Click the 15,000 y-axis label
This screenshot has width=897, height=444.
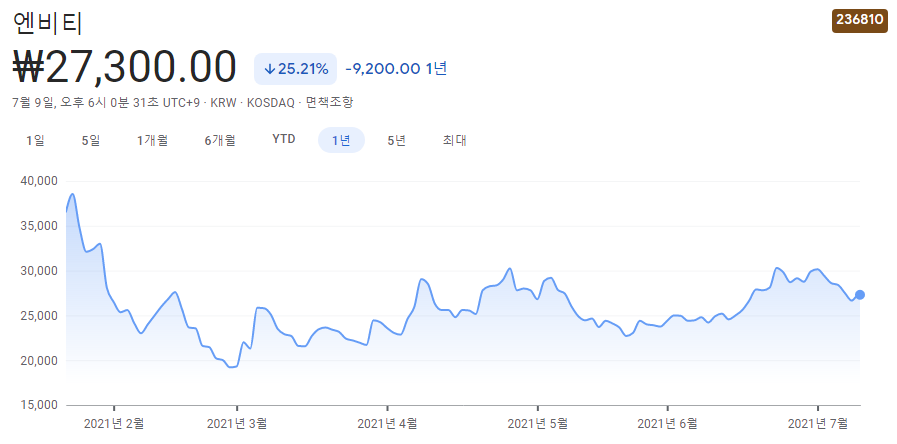39,406
